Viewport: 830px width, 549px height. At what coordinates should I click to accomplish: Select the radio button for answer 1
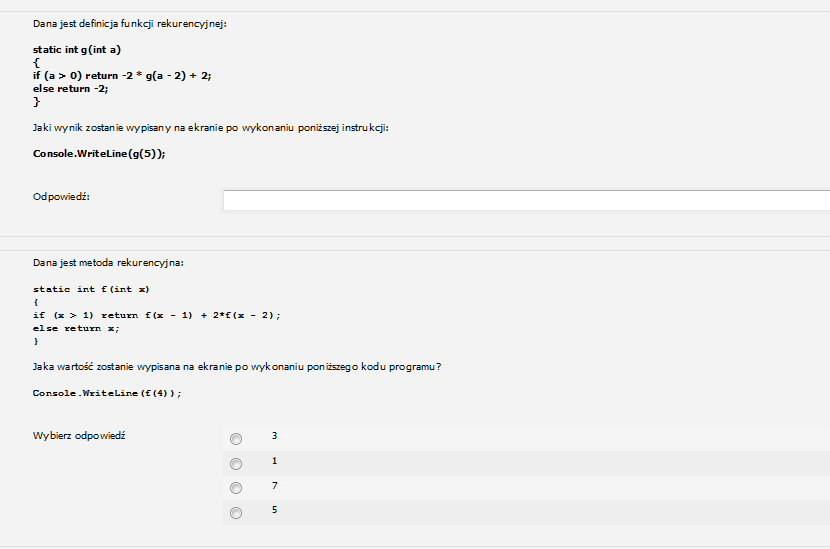(x=236, y=464)
